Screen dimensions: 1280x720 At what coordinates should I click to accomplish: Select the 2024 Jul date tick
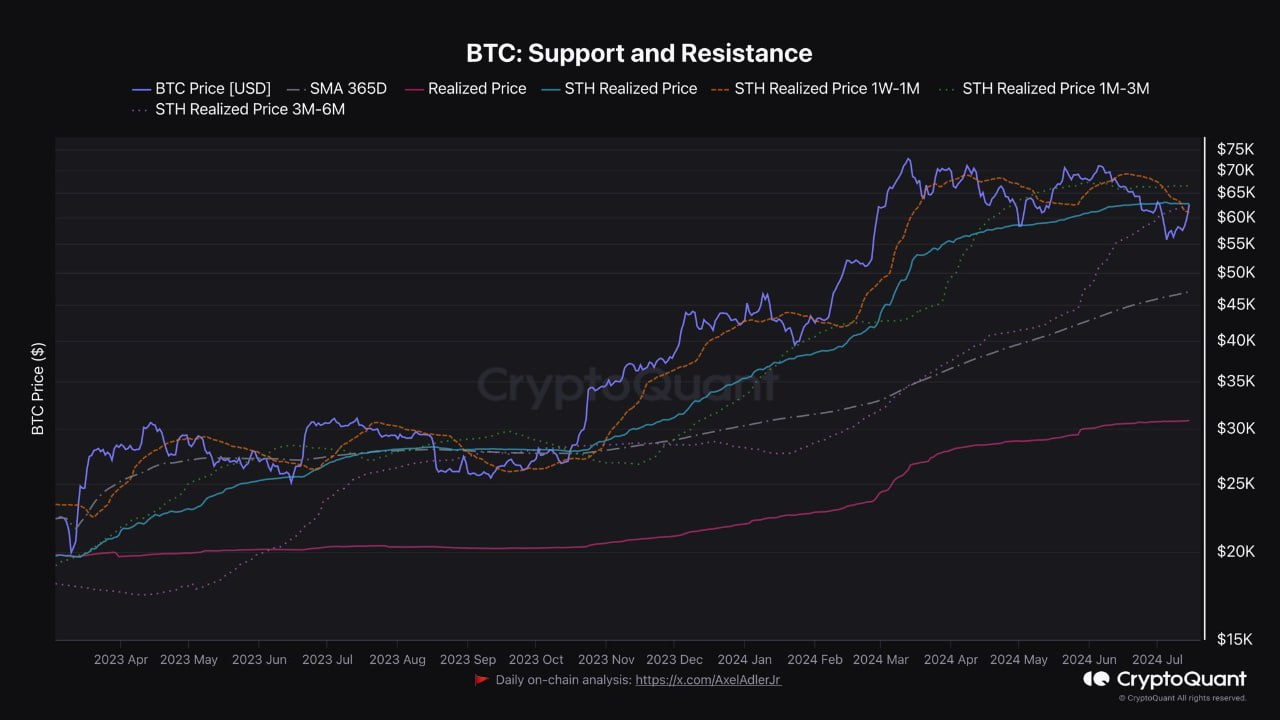pyautogui.click(x=1157, y=660)
